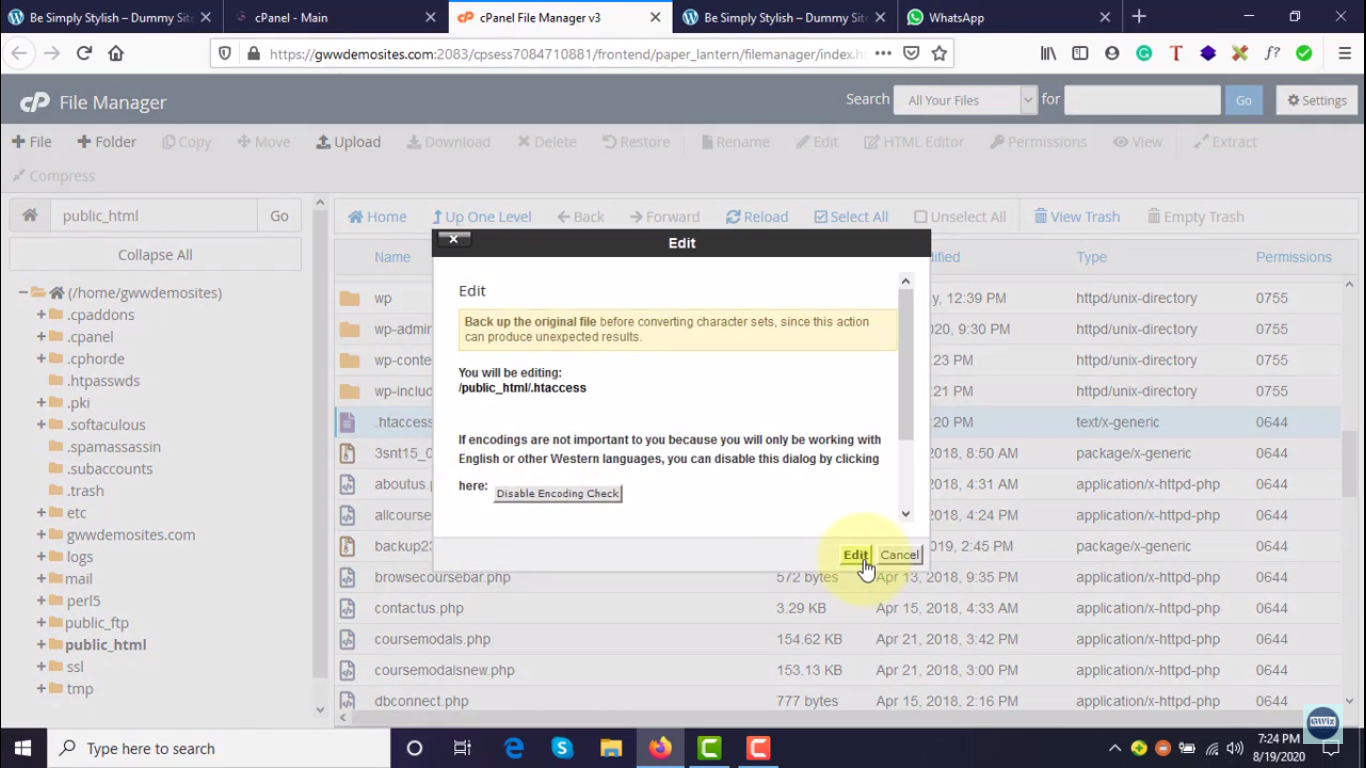Click the Move toolbar item

[x=264, y=142]
